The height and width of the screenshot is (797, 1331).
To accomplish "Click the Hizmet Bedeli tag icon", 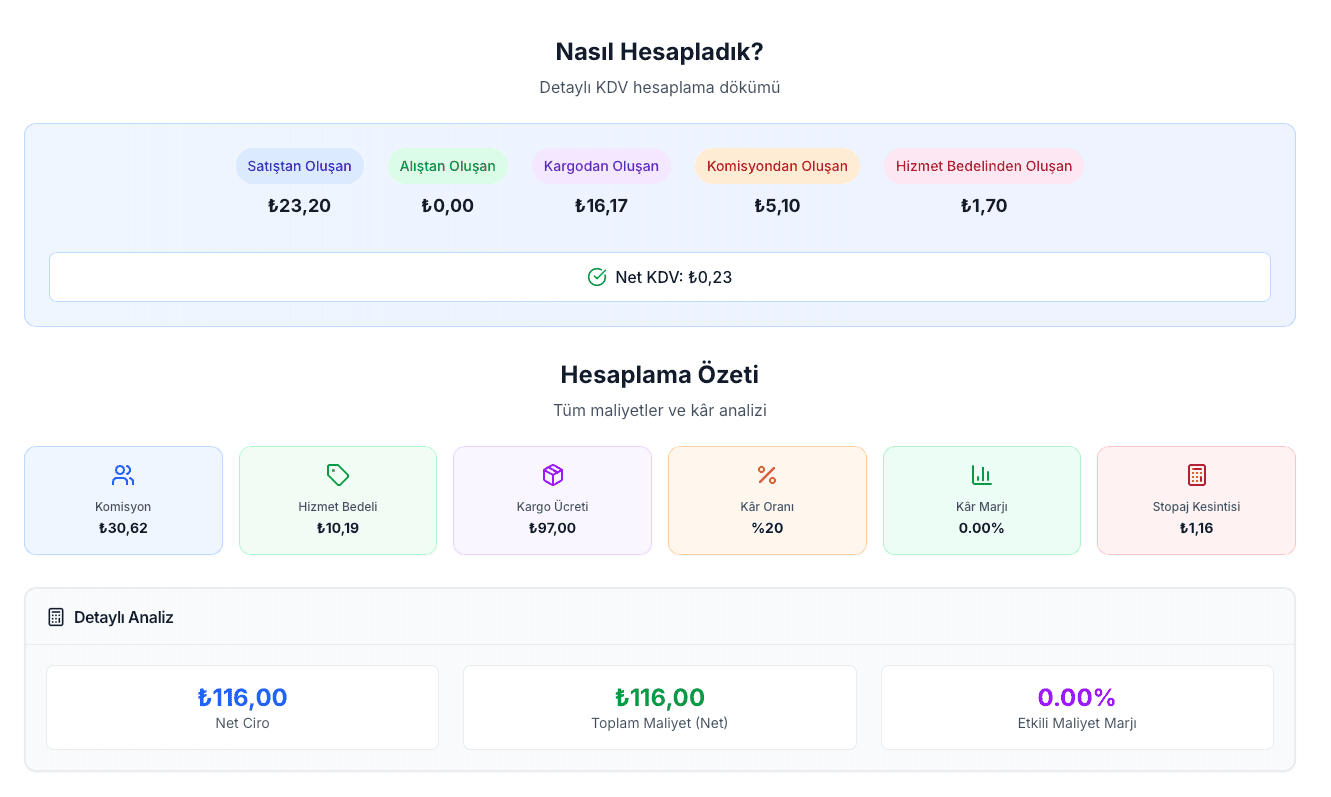I will [x=338, y=475].
